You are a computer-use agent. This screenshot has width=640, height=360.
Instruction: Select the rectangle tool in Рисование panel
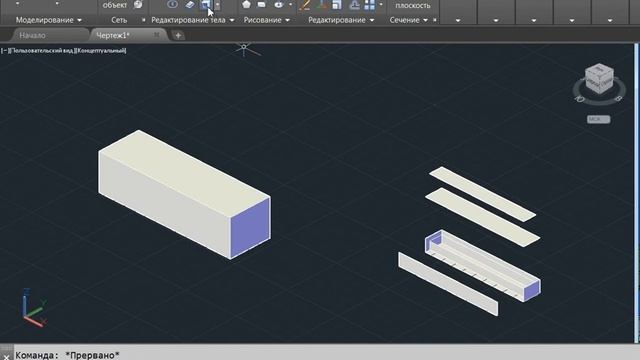[x=262, y=4]
